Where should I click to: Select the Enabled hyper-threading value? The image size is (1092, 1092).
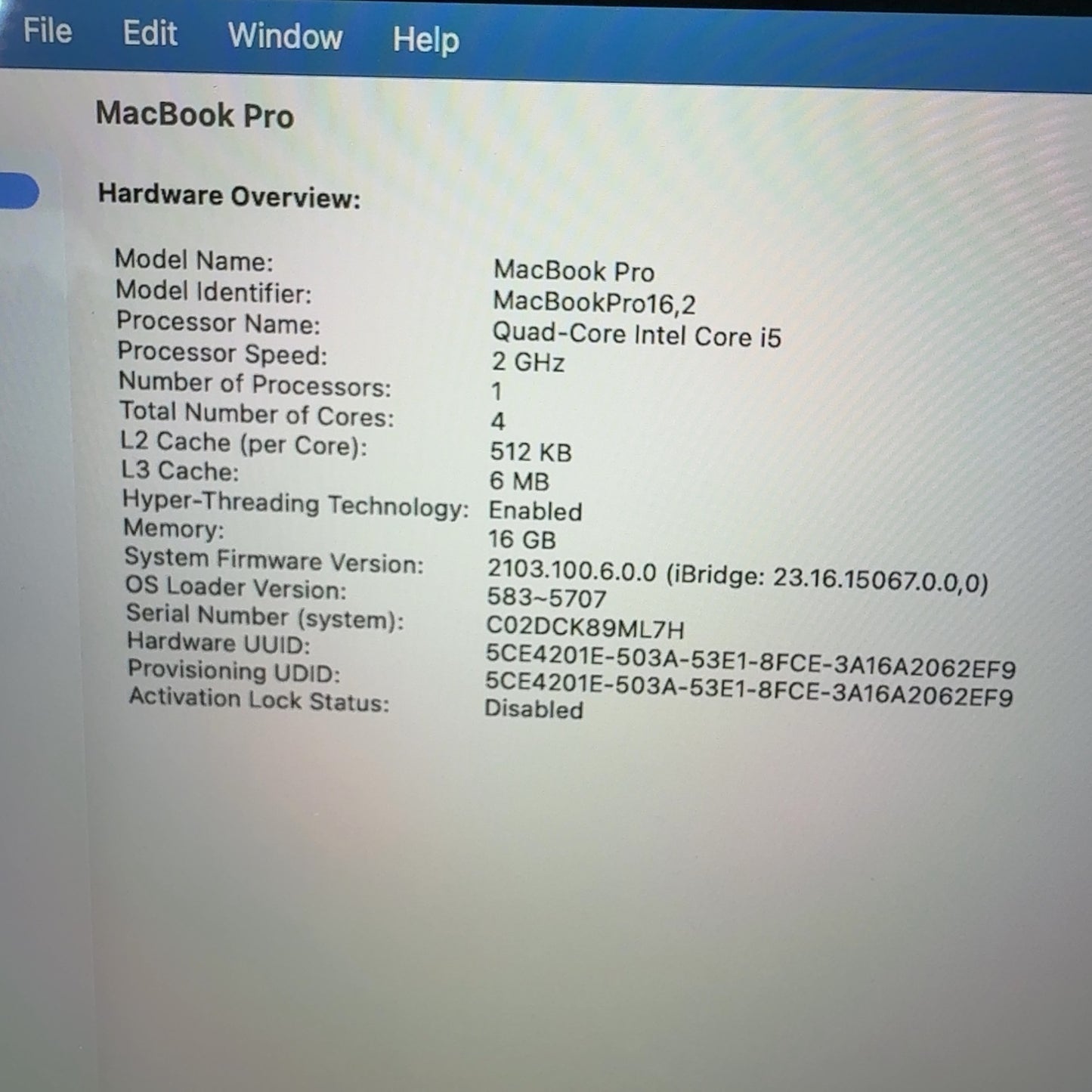pyautogui.click(x=535, y=511)
